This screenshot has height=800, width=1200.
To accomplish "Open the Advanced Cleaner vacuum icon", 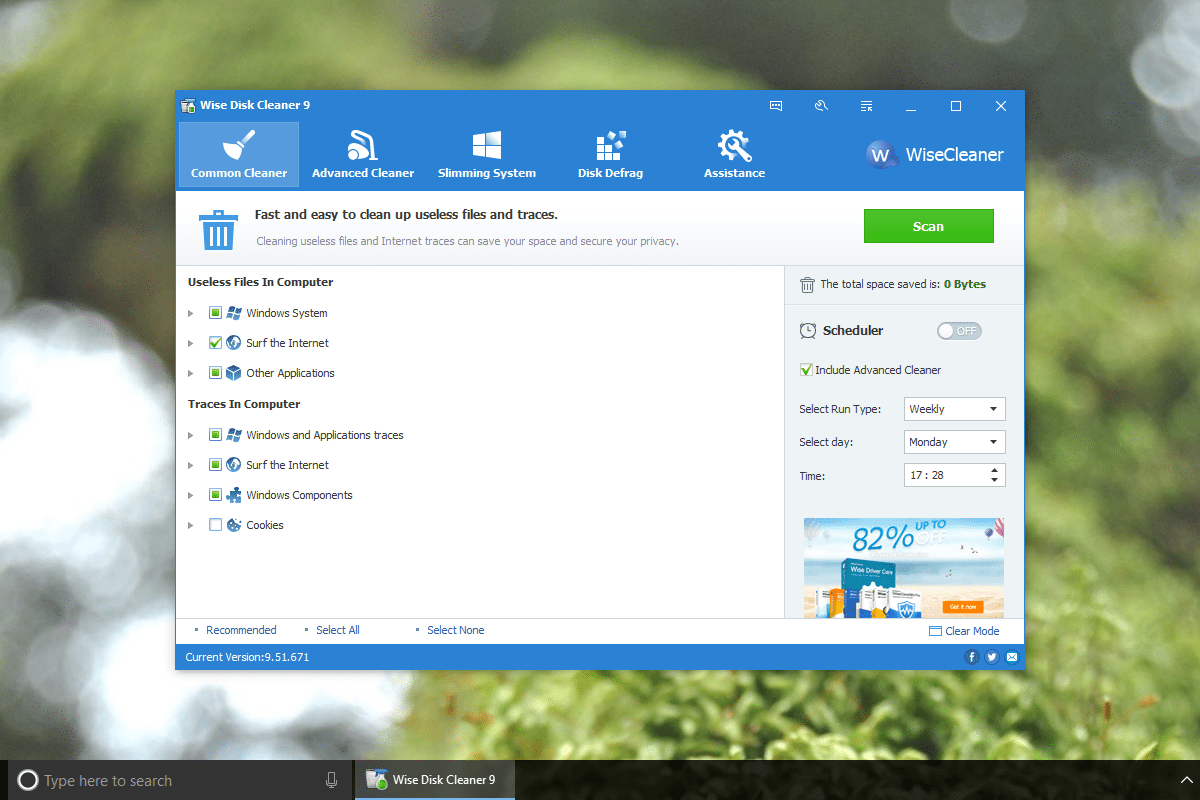I will [362, 147].
